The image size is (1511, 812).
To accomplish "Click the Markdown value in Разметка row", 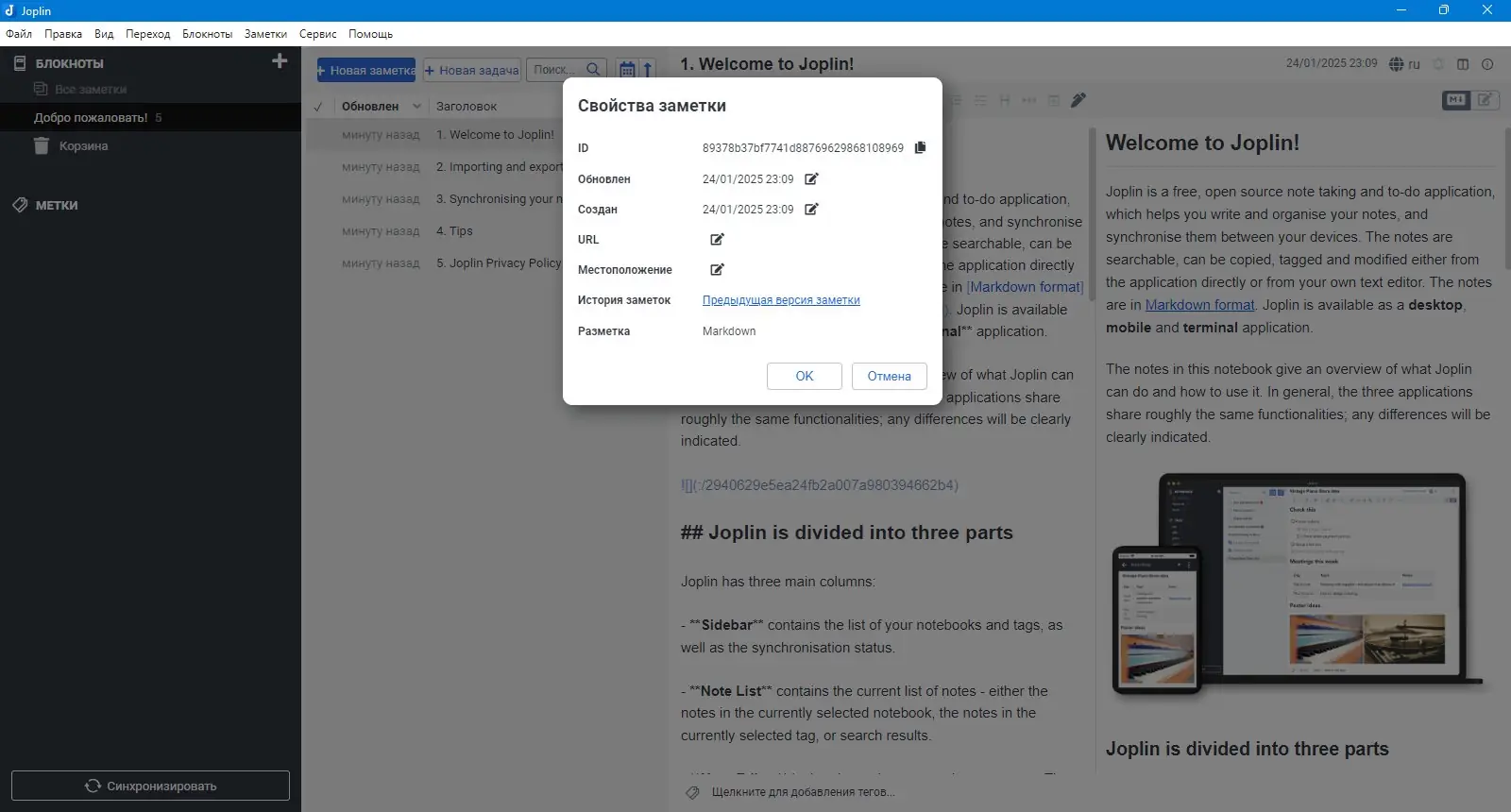I will click(x=729, y=331).
